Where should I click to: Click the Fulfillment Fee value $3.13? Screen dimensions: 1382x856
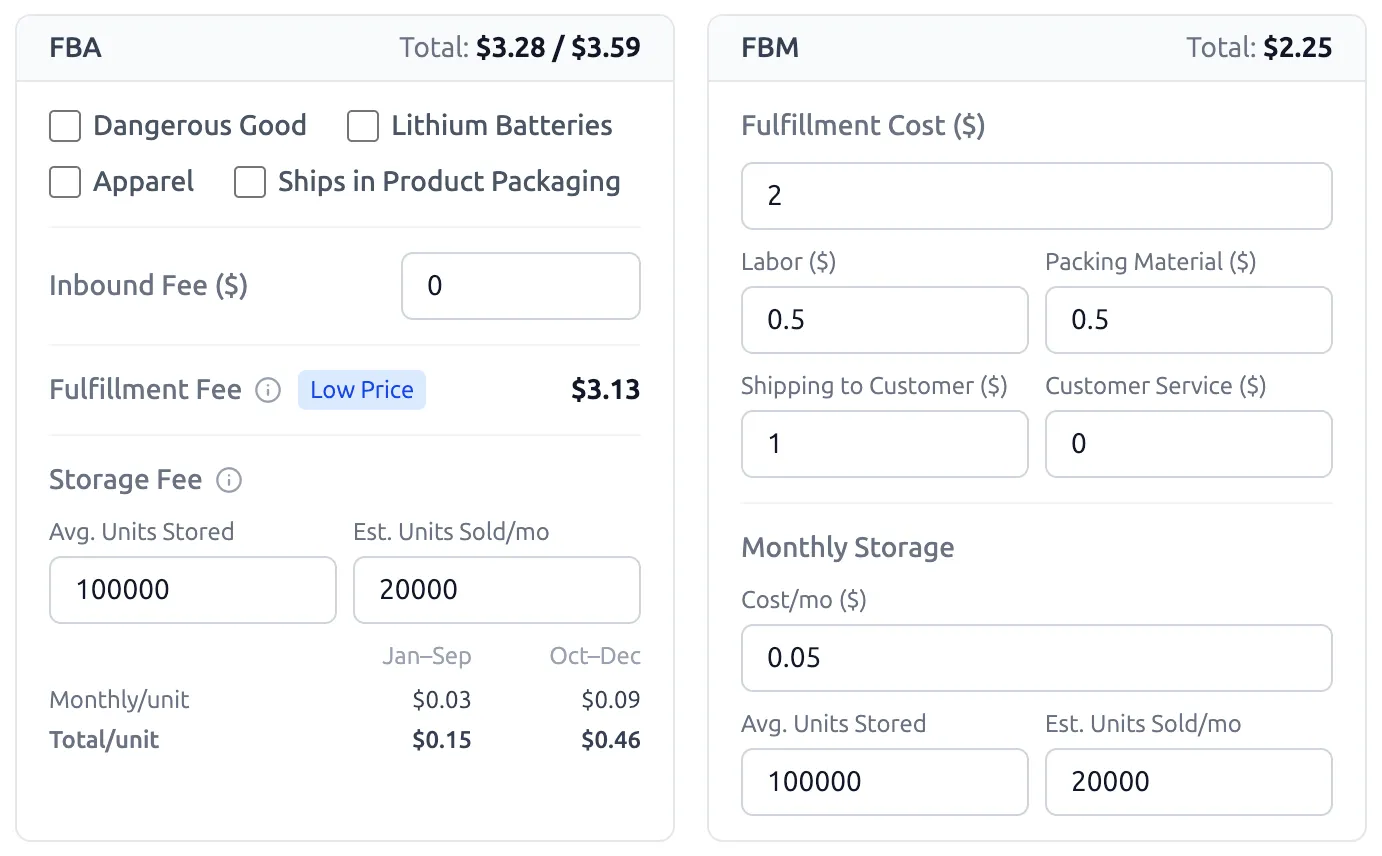606,390
